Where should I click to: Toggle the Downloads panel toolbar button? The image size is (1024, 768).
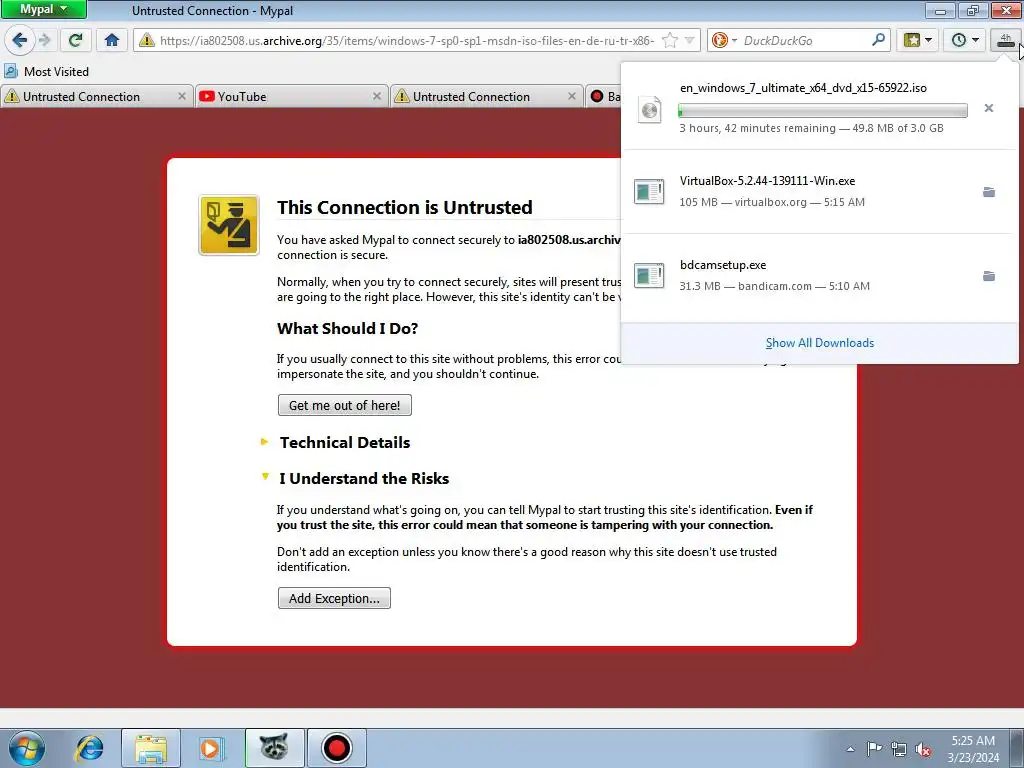1005,40
